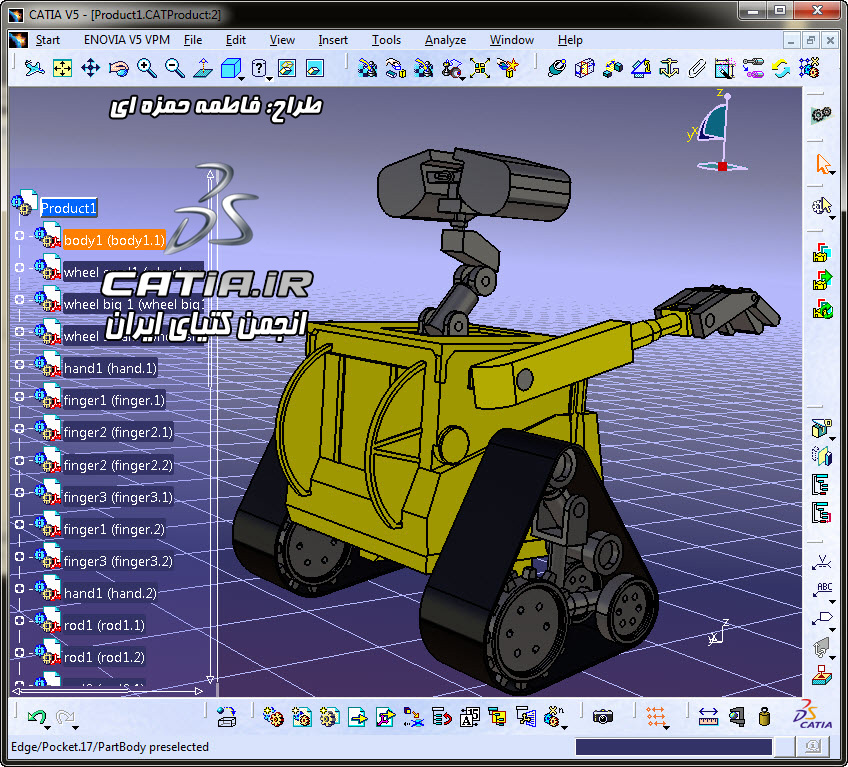Open the isometric view cube icon
Image resolution: width=848 pixels, height=767 pixels.
pyautogui.click(x=231, y=69)
